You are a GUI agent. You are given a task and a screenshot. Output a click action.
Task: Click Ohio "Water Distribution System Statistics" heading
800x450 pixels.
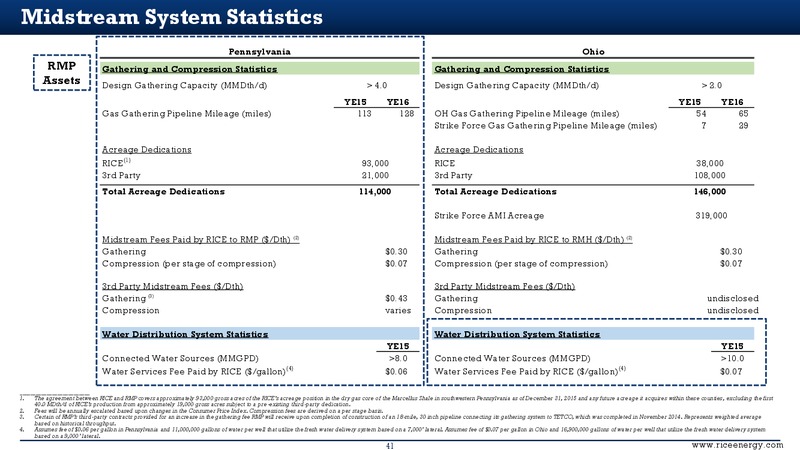click(517, 334)
